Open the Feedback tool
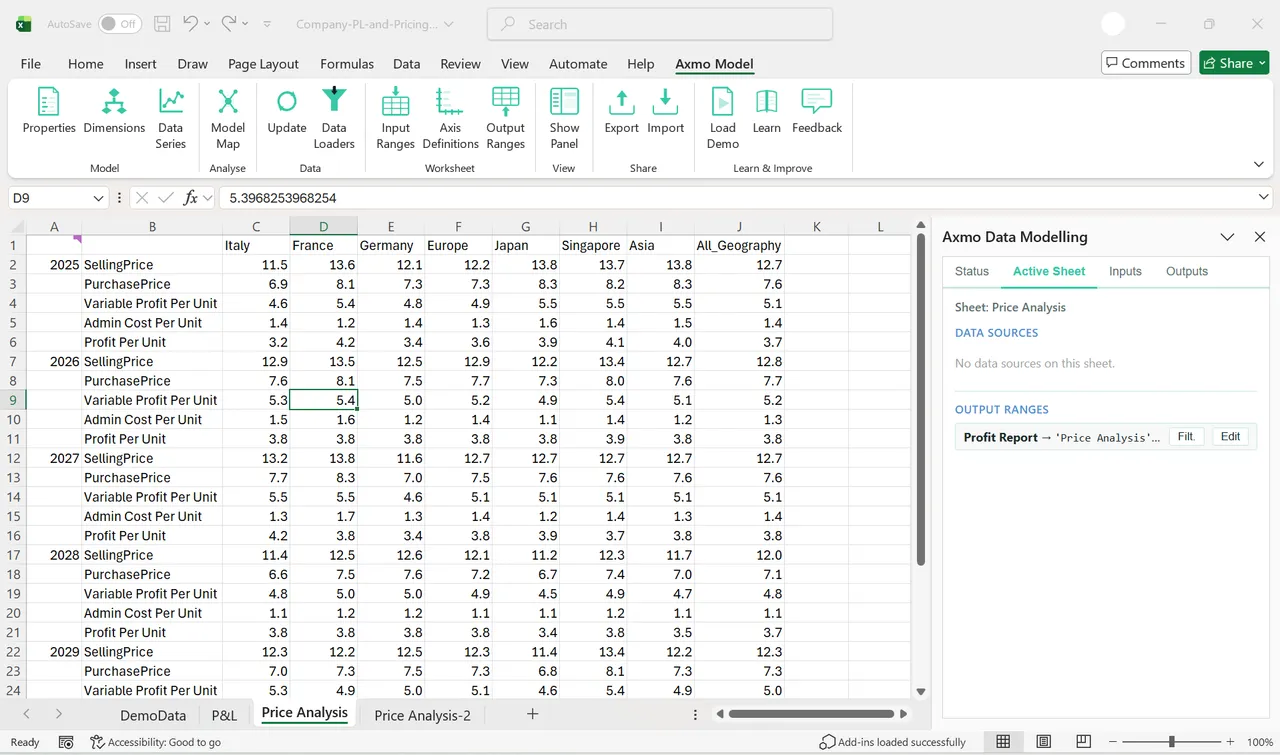The image size is (1280, 755). [817, 111]
